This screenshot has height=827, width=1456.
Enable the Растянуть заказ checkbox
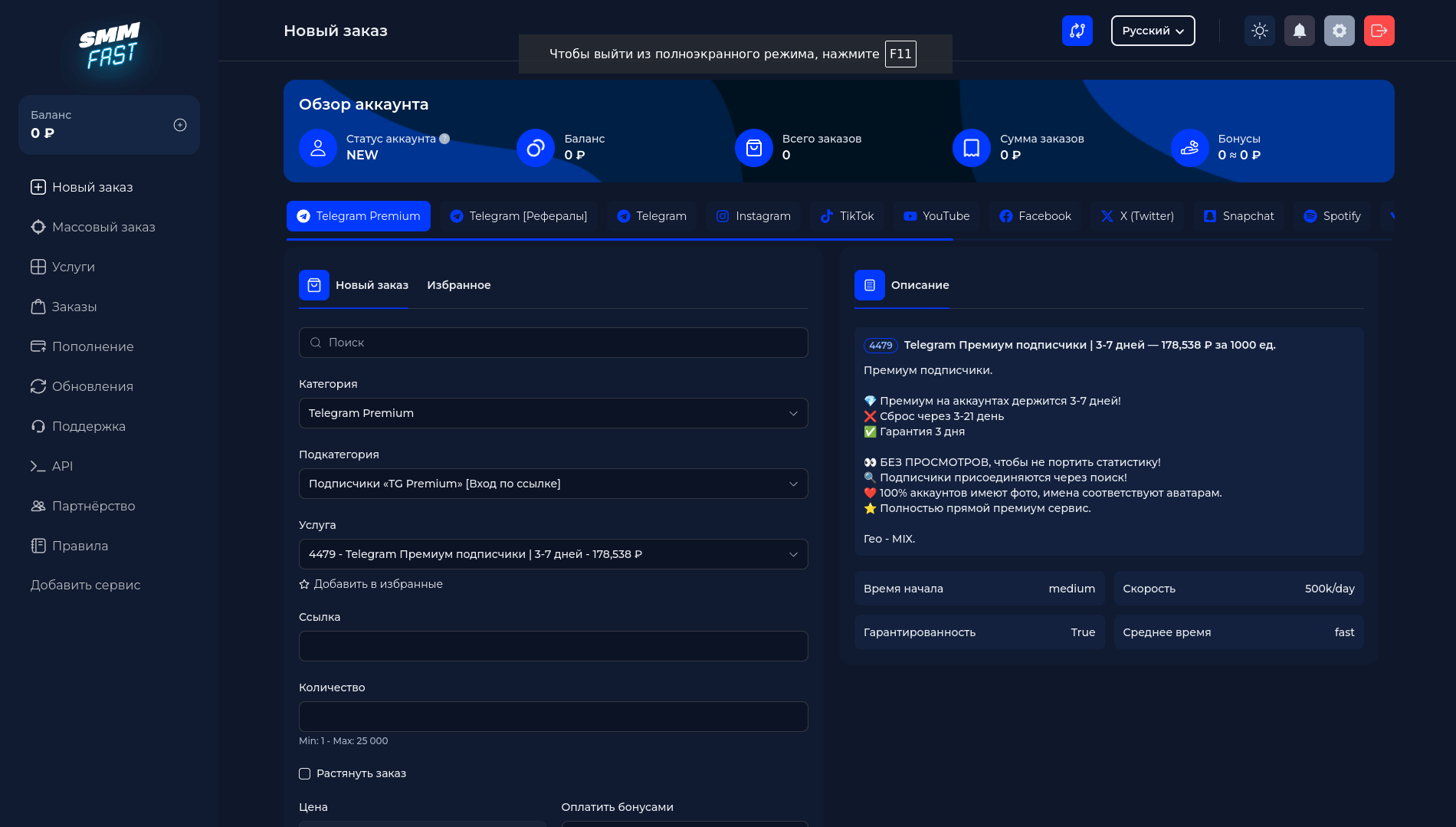[304, 773]
